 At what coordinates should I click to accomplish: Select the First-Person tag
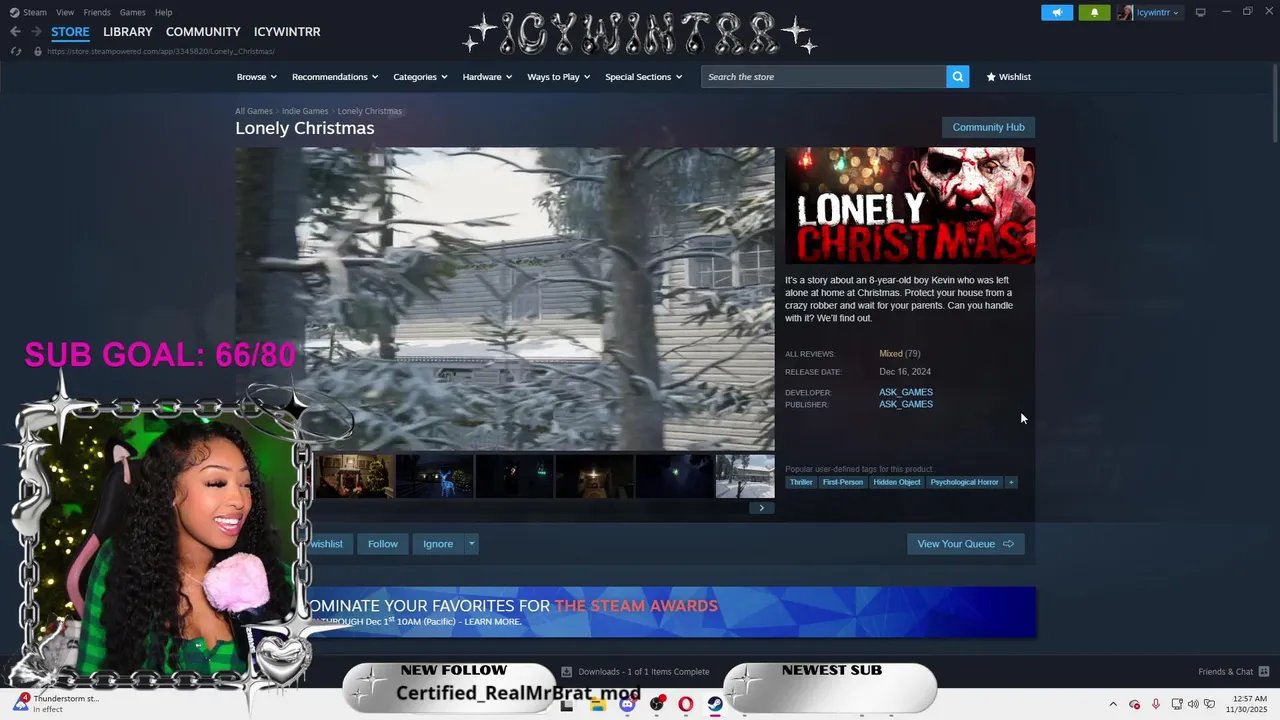tap(842, 482)
